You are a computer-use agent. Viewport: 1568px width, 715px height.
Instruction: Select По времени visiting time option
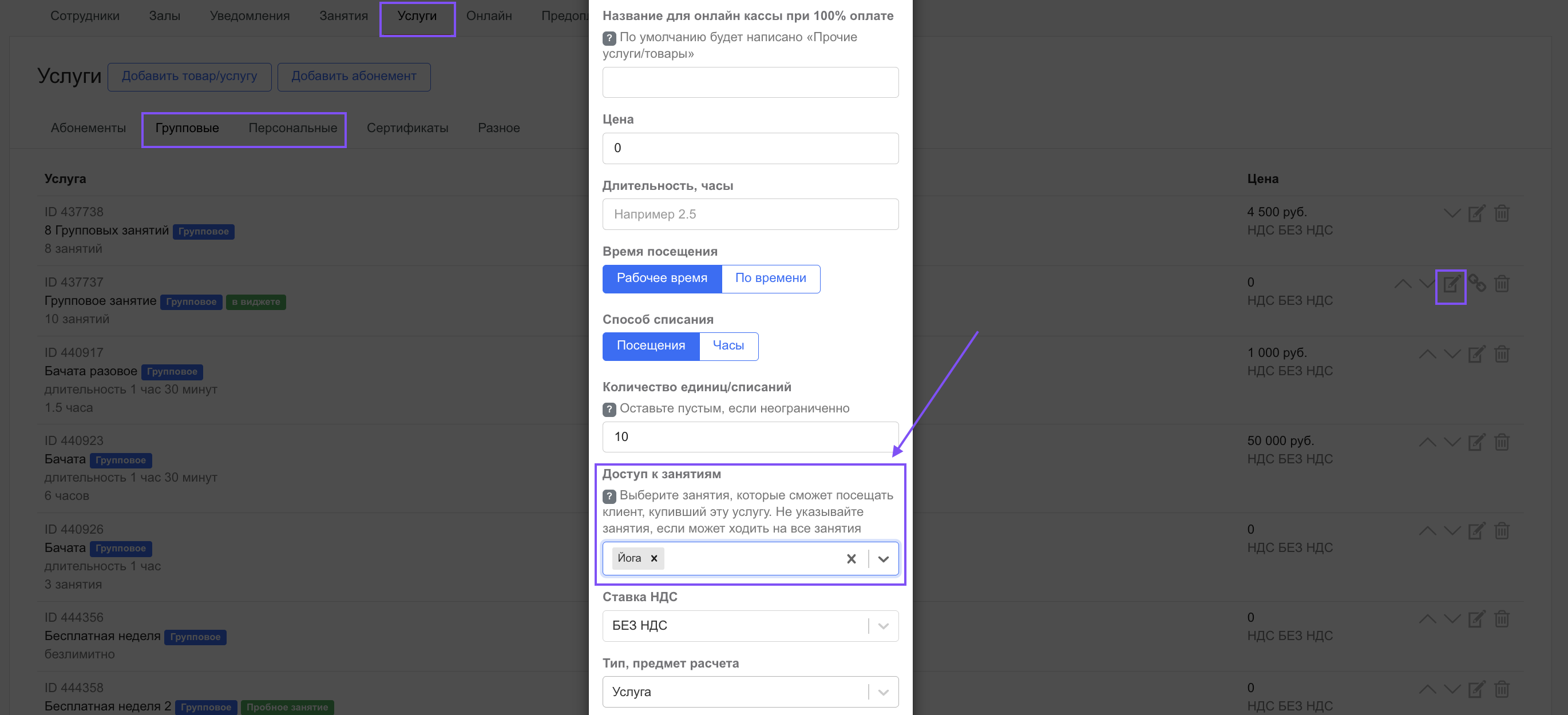[770, 278]
